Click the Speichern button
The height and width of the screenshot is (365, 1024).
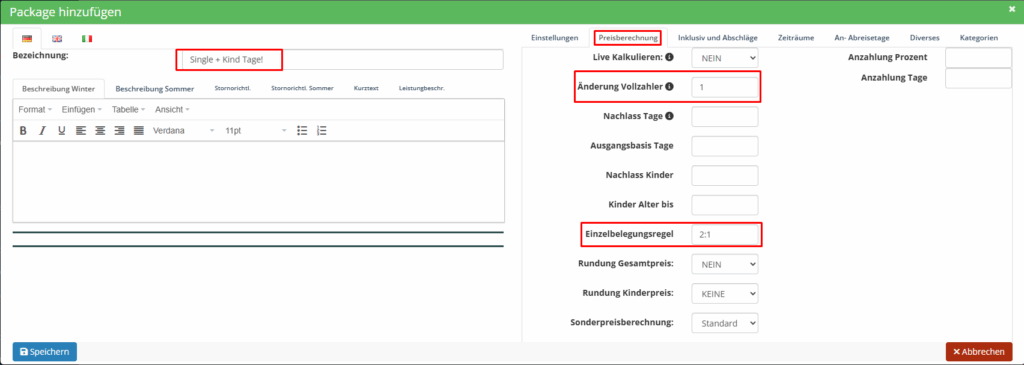[x=44, y=351]
